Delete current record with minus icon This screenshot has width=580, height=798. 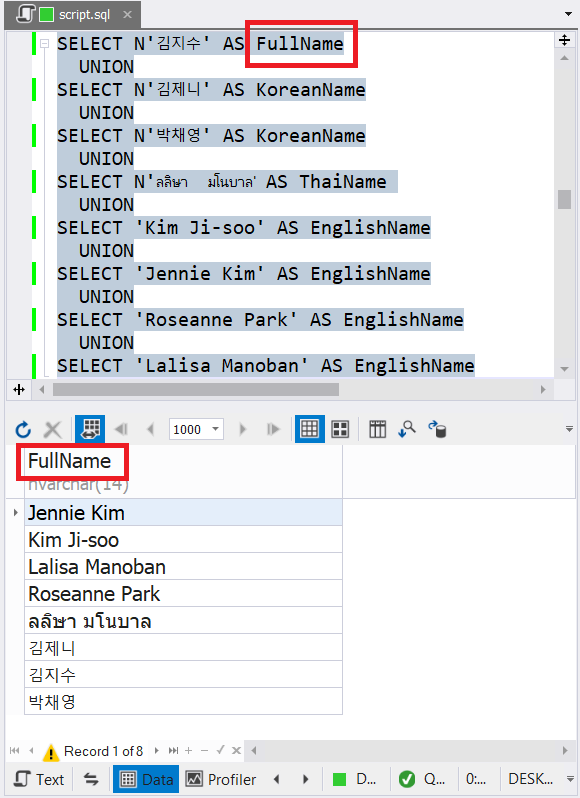pos(205,751)
